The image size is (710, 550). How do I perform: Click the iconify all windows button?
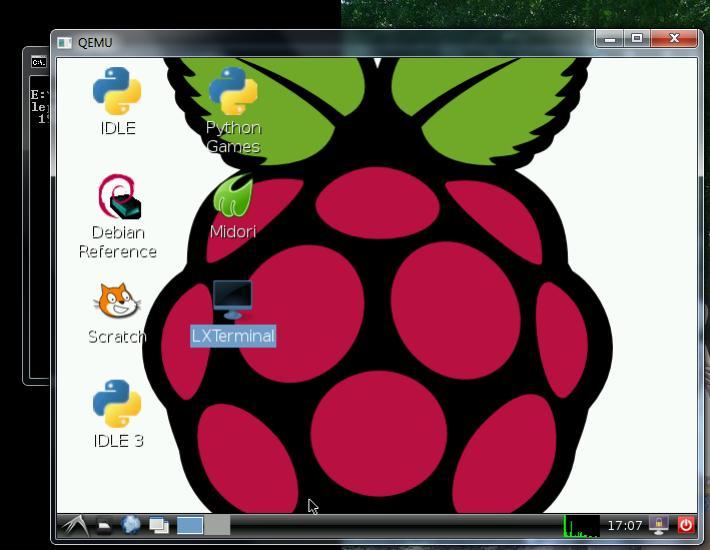[159, 525]
